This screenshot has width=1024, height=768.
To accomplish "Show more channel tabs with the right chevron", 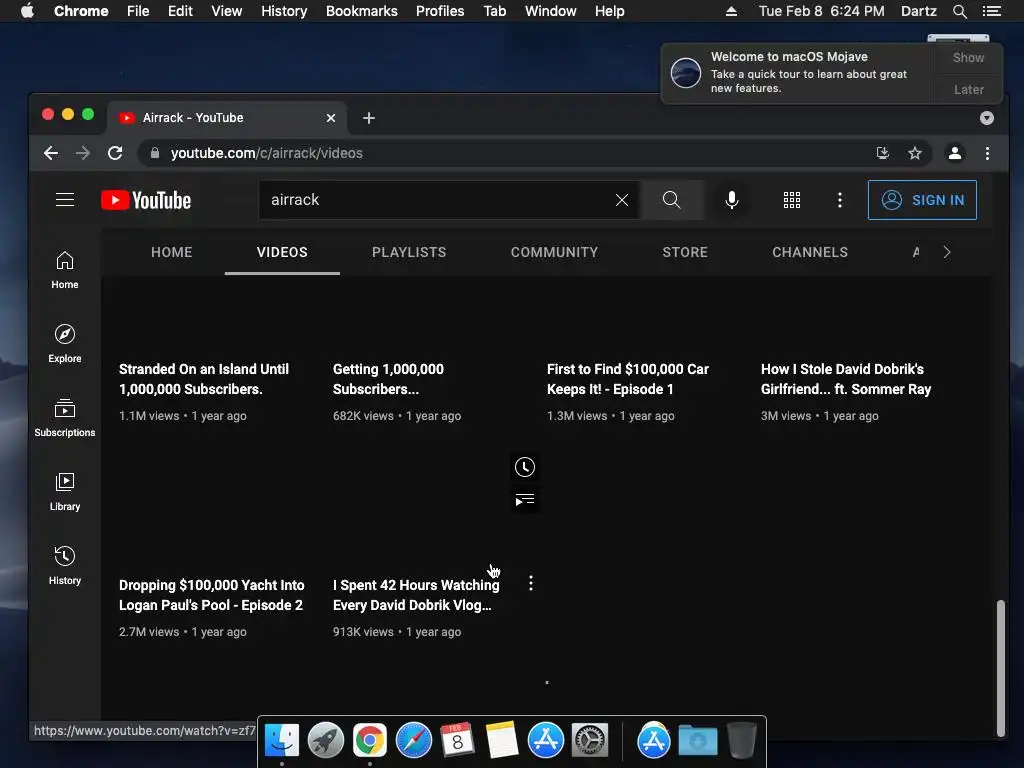I will 947,252.
